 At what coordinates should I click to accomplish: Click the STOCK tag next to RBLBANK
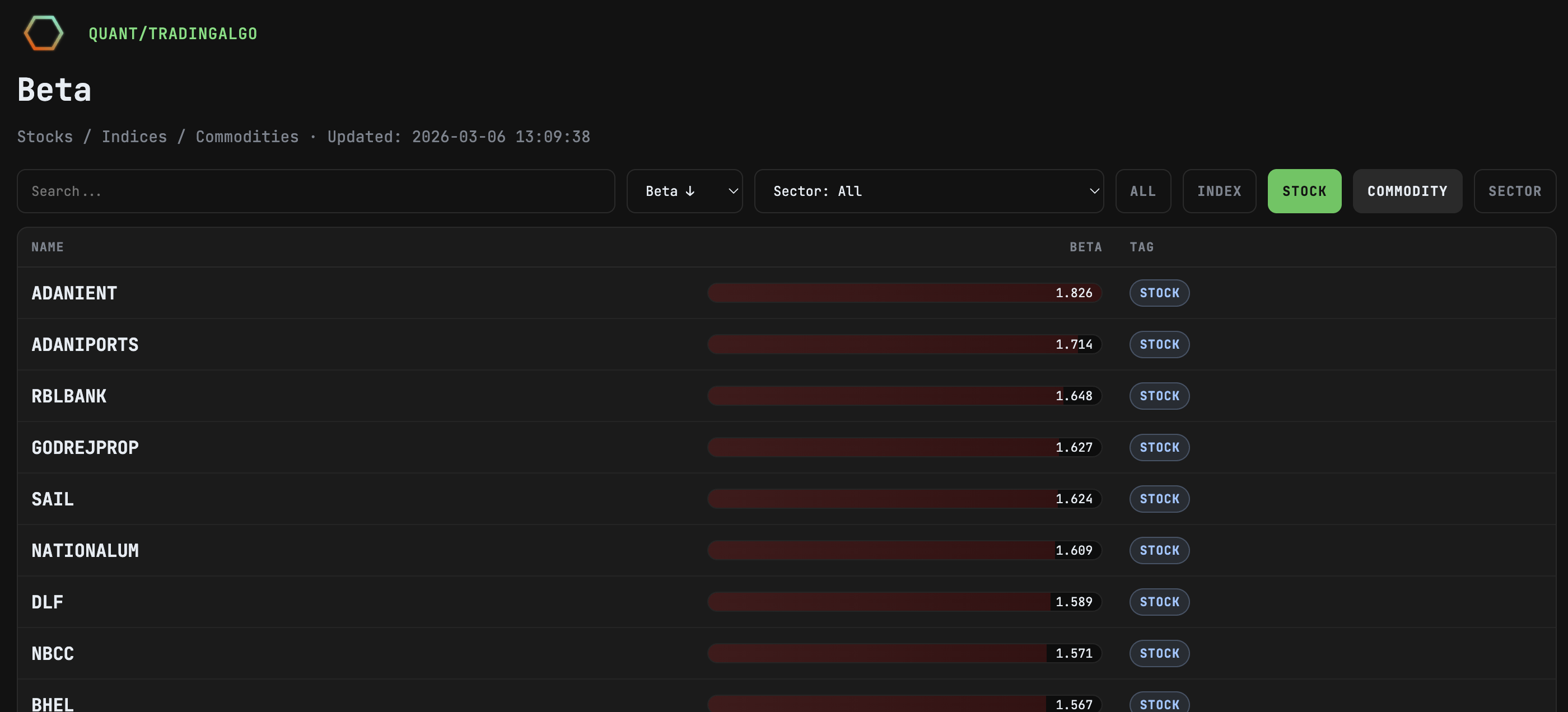tap(1159, 396)
